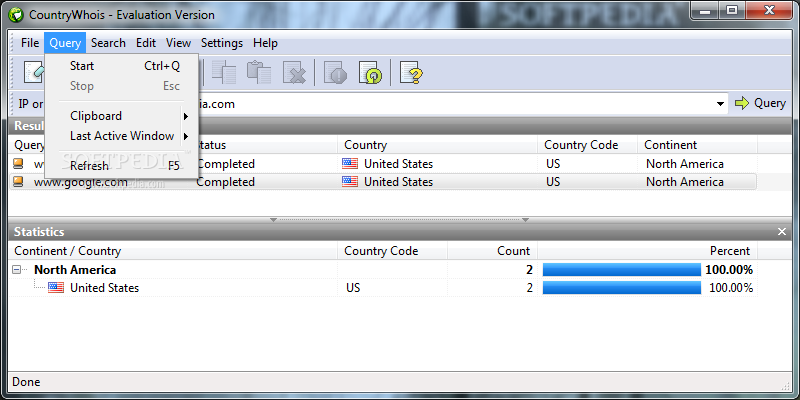800x400 pixels.
Task: Click Completed status of www.google.com
Action: pyautogui.click(x=226, y=182)
